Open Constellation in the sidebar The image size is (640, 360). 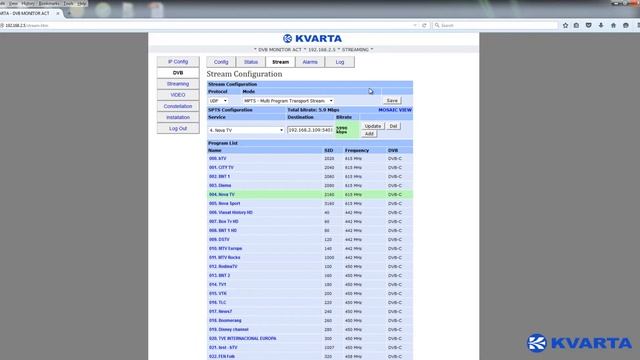click(x=178, y=106)
